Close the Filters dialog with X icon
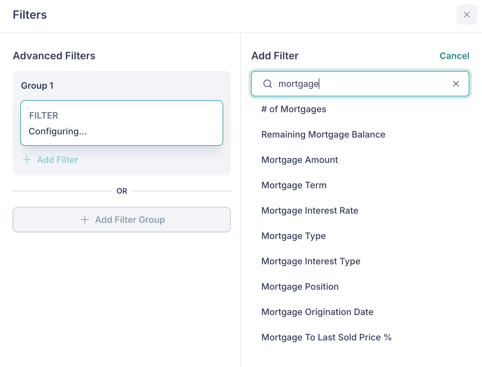 [x=466, y=15]
